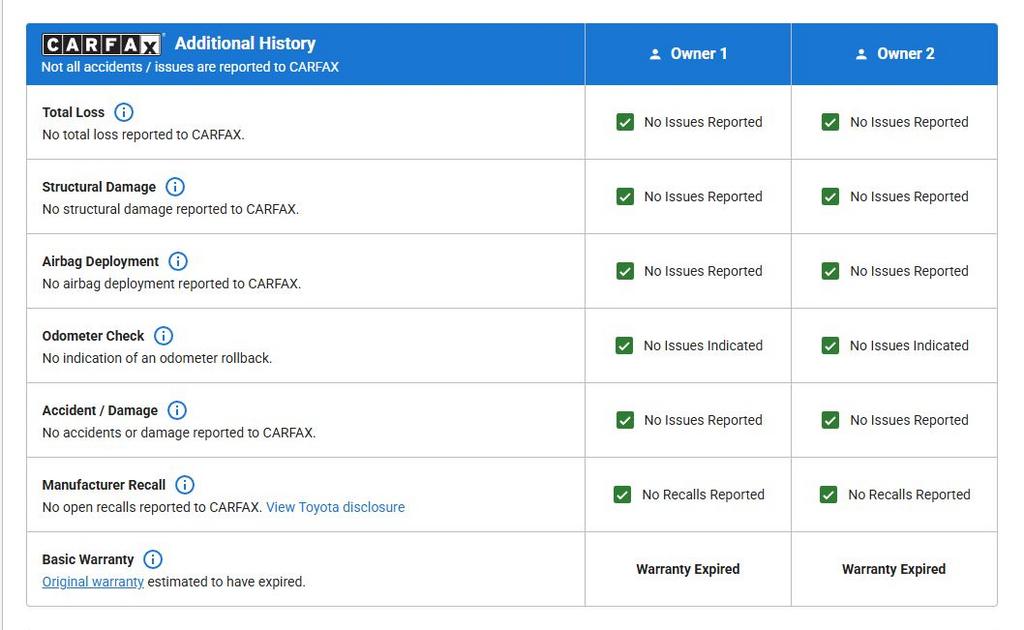Click Airbag Deployment green check for Owner 2

click(x=831, y=271)
